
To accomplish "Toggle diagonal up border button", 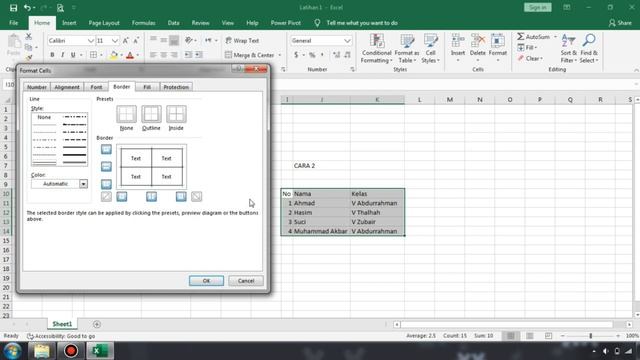I will 106,197.
